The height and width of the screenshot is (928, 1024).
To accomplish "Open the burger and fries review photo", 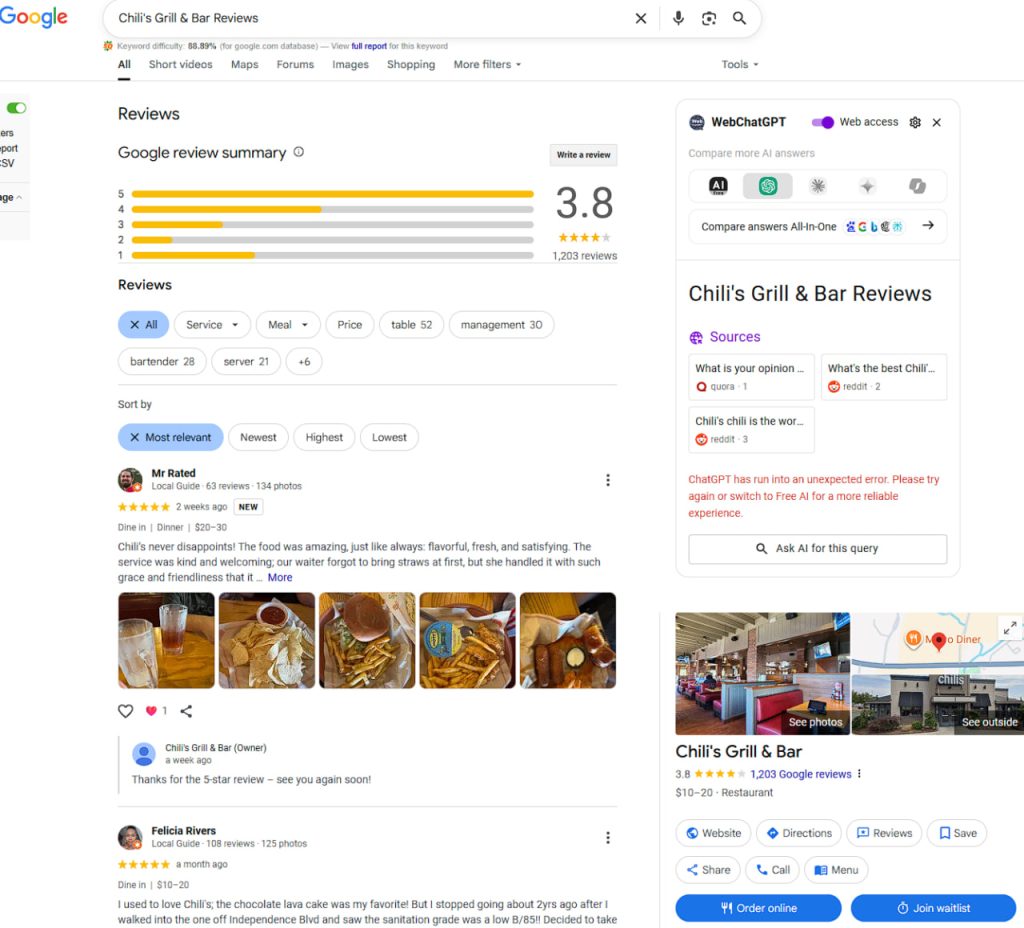I will pyautogui.click(x=367, y=640).
